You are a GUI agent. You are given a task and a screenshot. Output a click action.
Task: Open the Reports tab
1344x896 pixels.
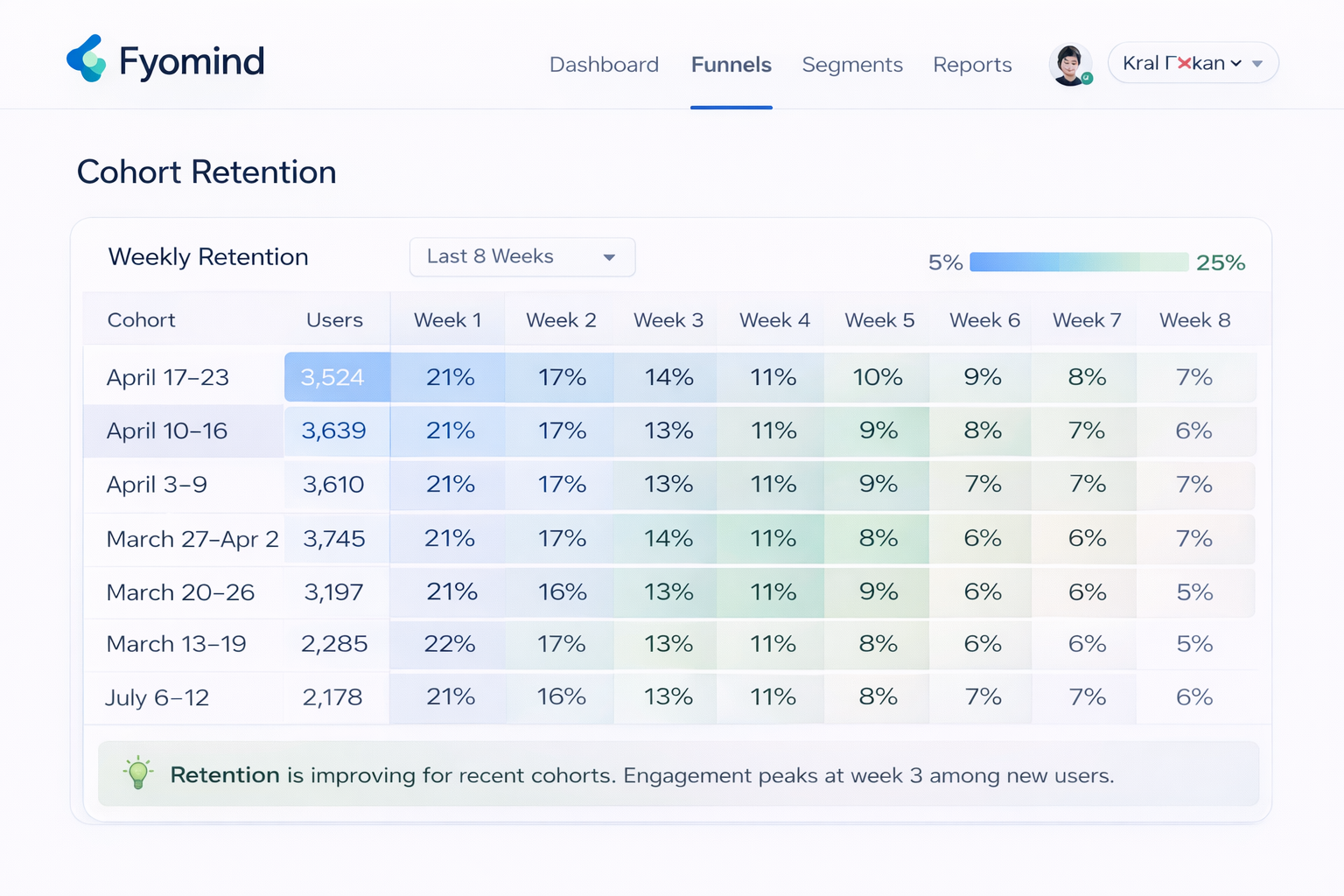coord(972,65)
